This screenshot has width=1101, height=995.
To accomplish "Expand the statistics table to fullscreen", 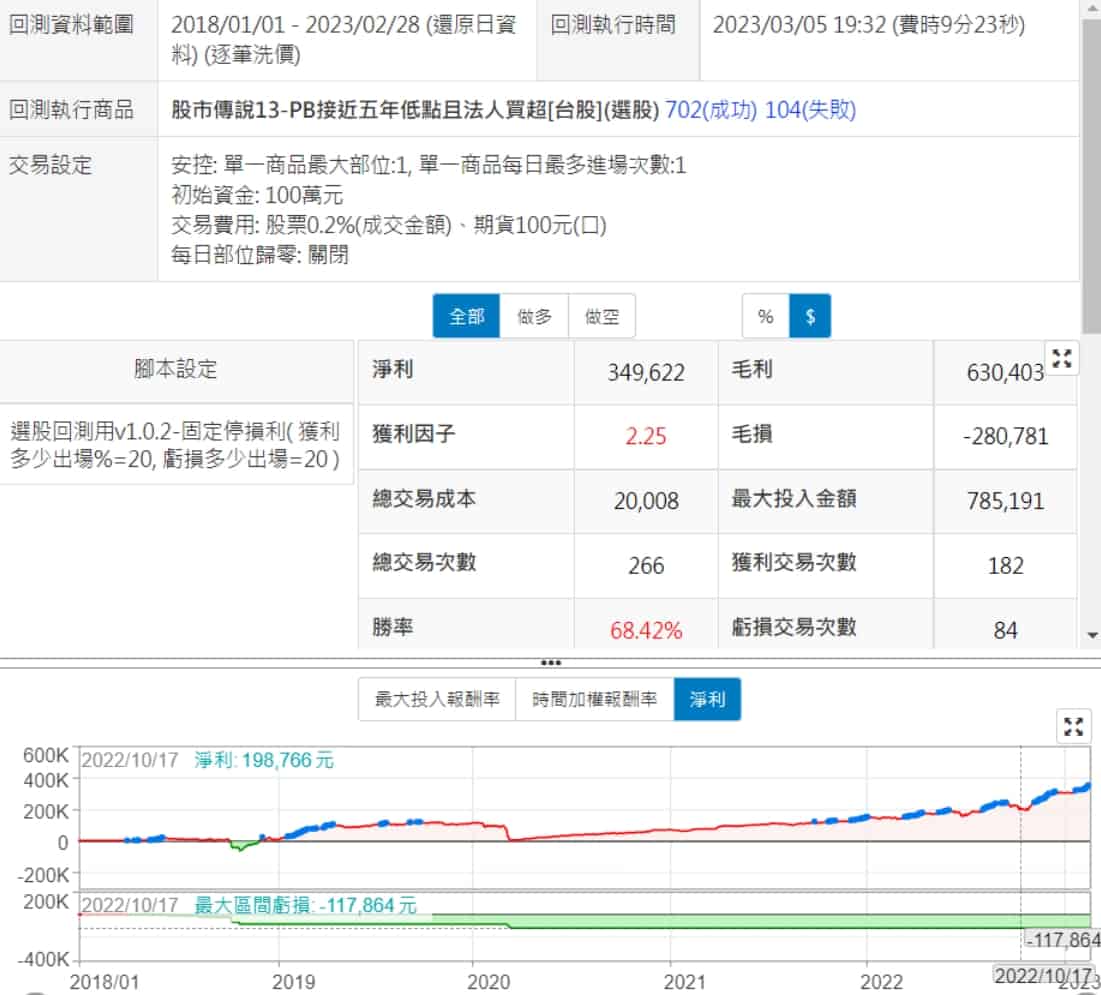I will click(x=1062, y=359).
